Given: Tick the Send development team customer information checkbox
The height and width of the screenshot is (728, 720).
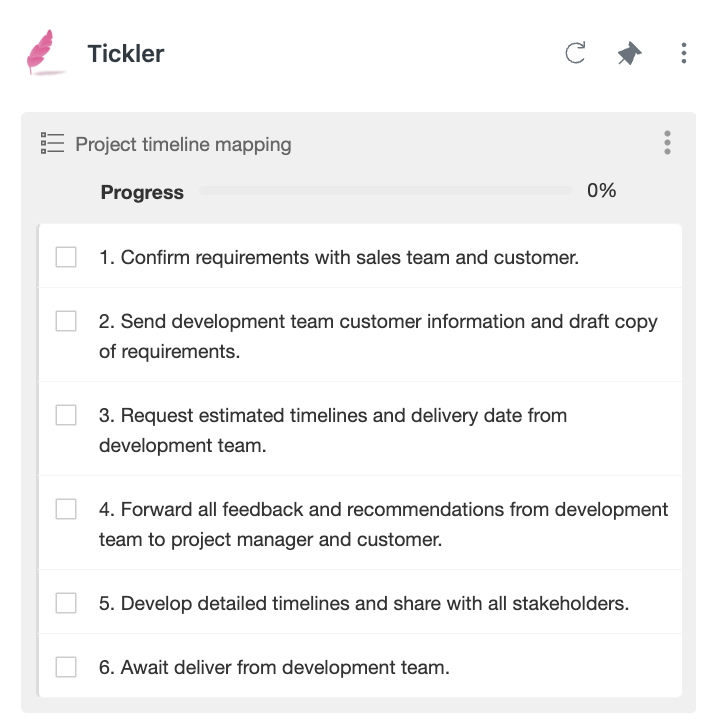Looking at the screenshot, I should (x=66, y=321).
